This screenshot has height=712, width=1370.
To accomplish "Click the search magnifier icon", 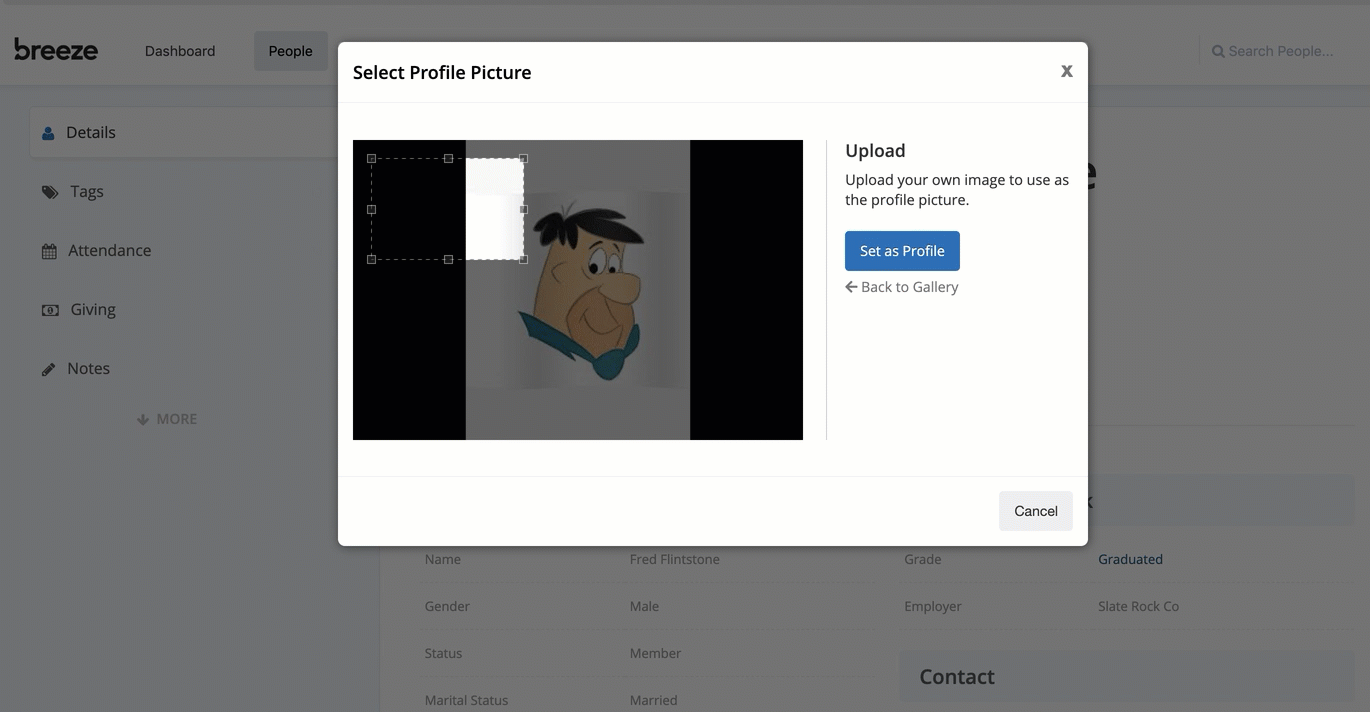I will [1218, 51].
